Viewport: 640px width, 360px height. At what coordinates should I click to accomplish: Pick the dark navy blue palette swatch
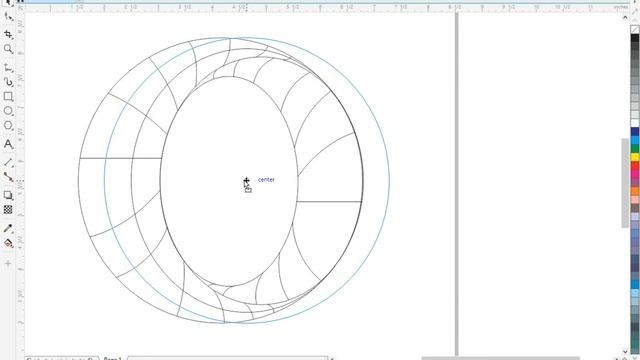tap(635, 131)
